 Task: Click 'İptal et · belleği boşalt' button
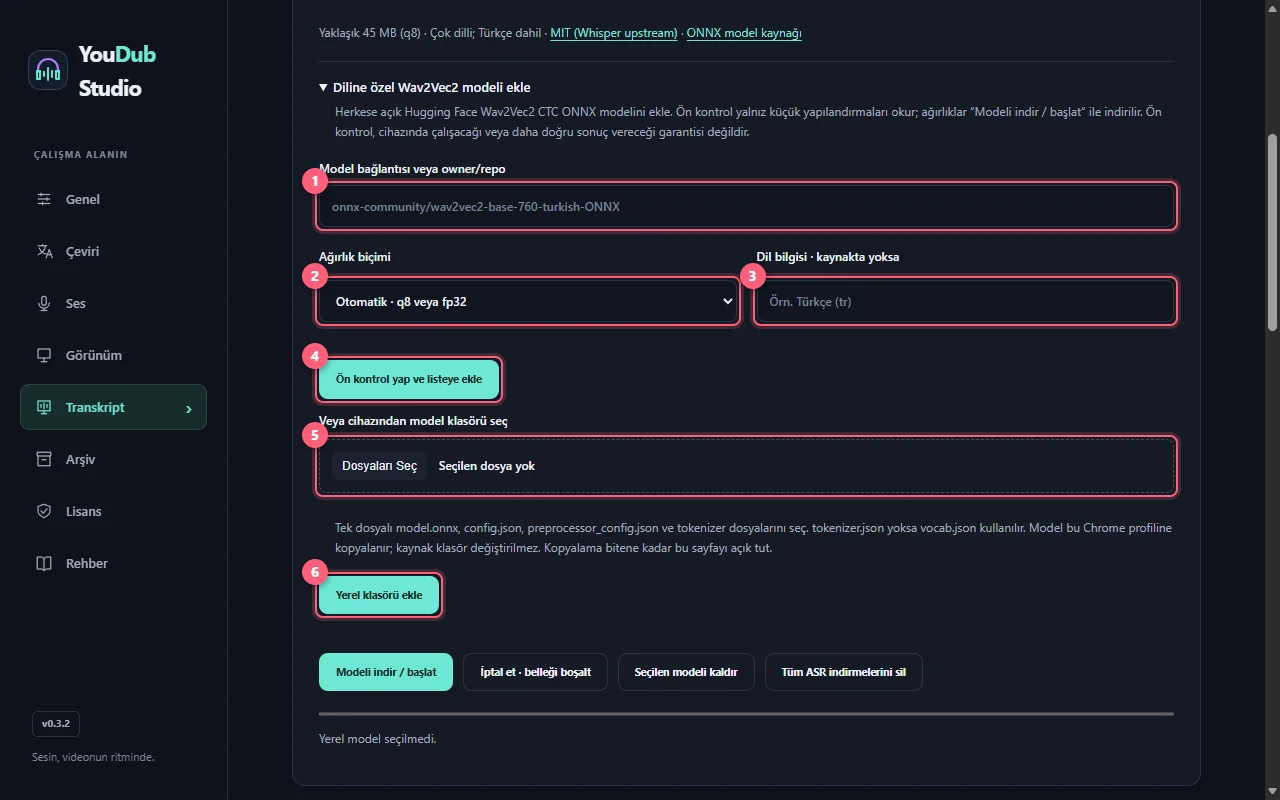[535, 672]
